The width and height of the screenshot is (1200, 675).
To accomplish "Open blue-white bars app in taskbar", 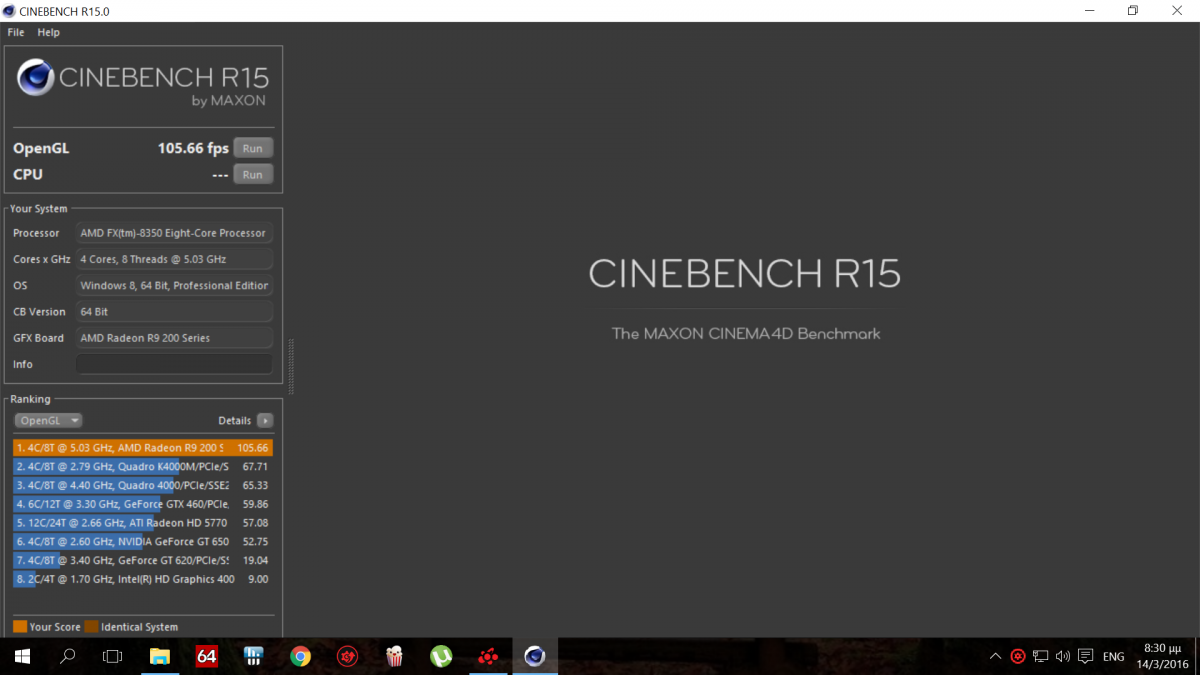I will click(x=254, y=657).
